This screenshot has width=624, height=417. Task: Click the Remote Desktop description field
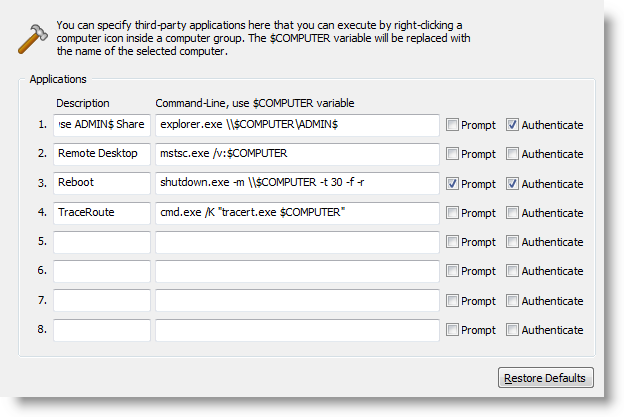(102, 154)
